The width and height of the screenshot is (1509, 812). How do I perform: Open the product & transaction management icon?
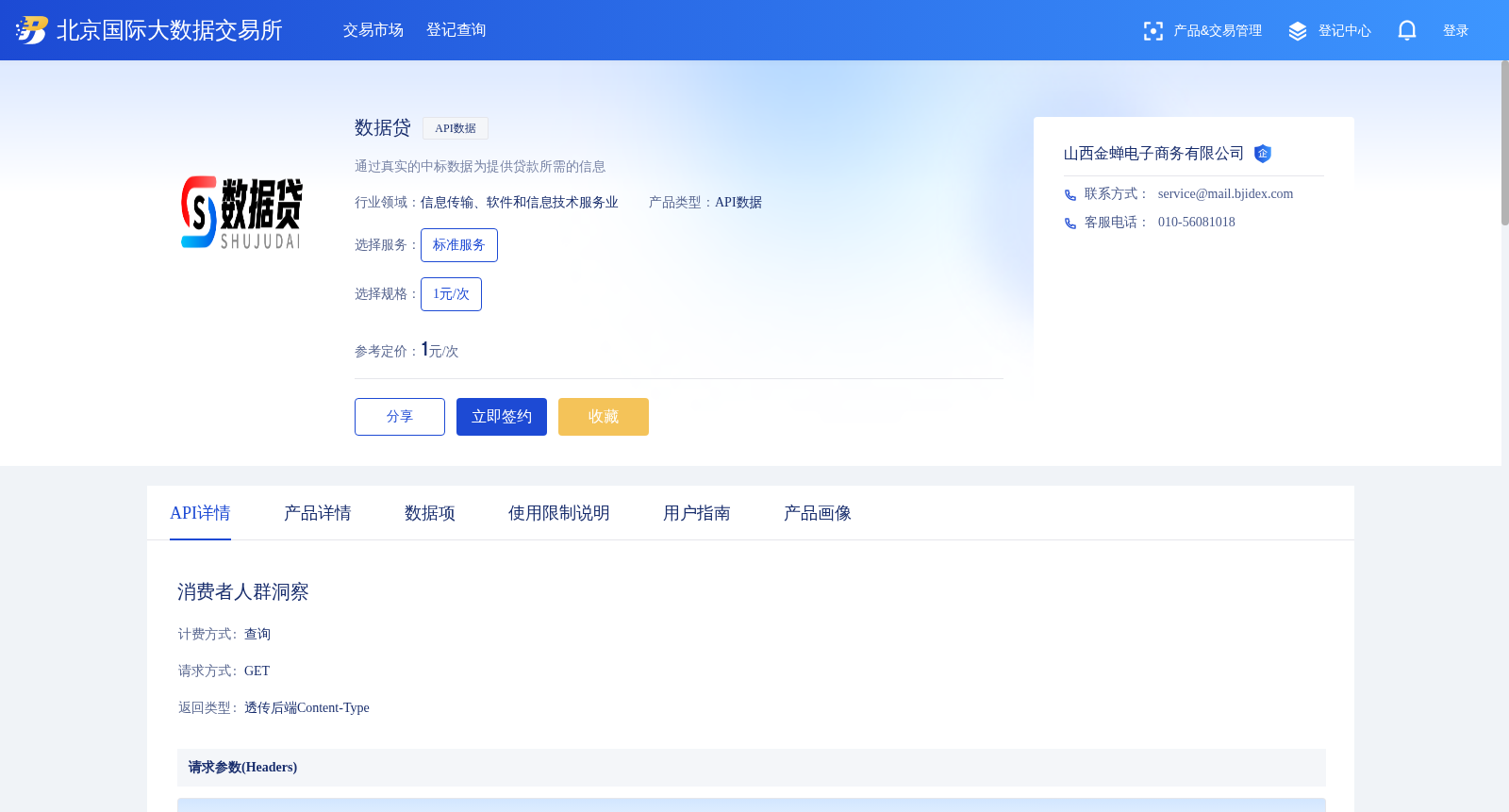pos(1152,31)
